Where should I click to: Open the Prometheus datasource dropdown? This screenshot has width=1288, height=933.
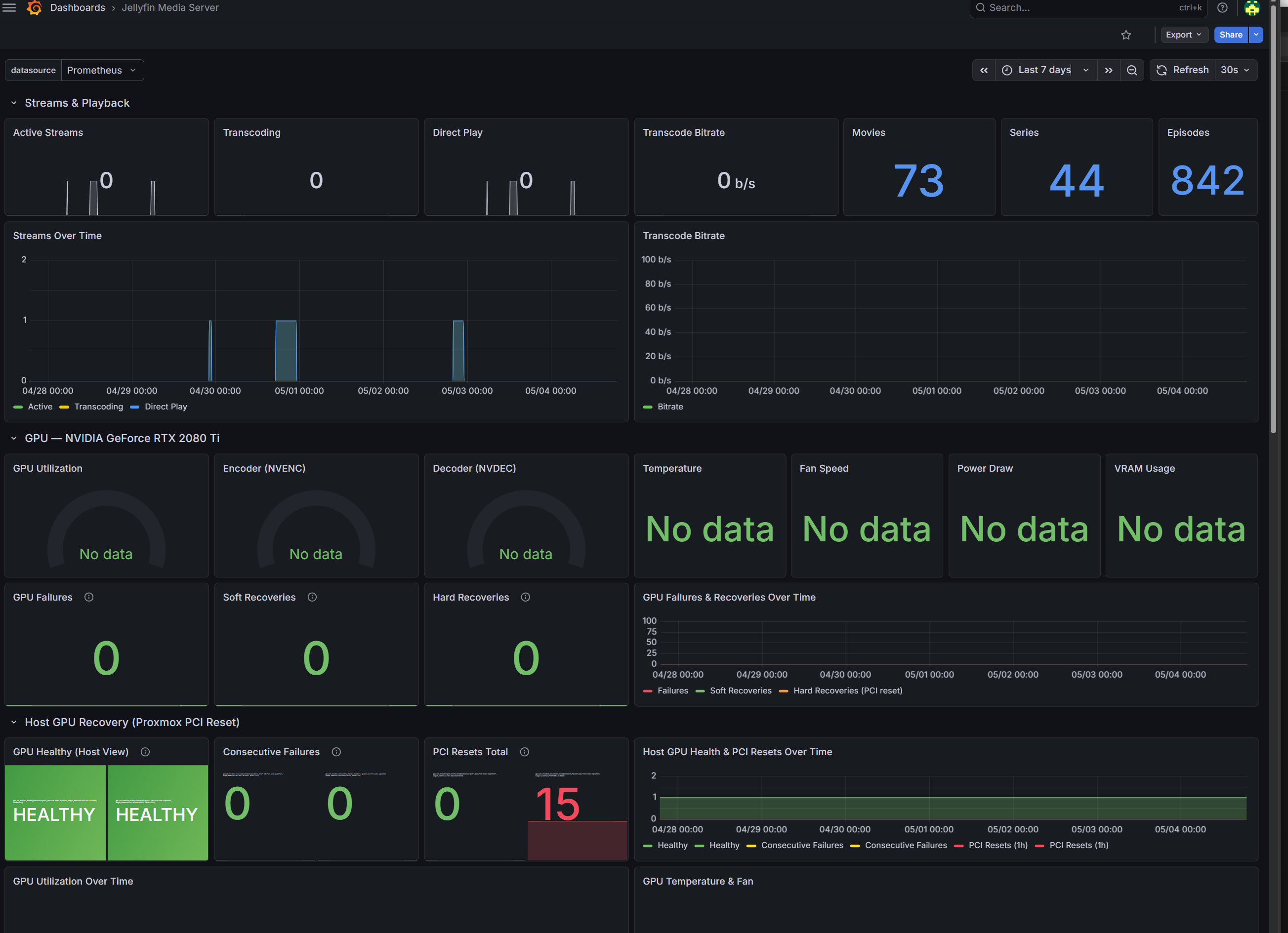coord(102,70)
